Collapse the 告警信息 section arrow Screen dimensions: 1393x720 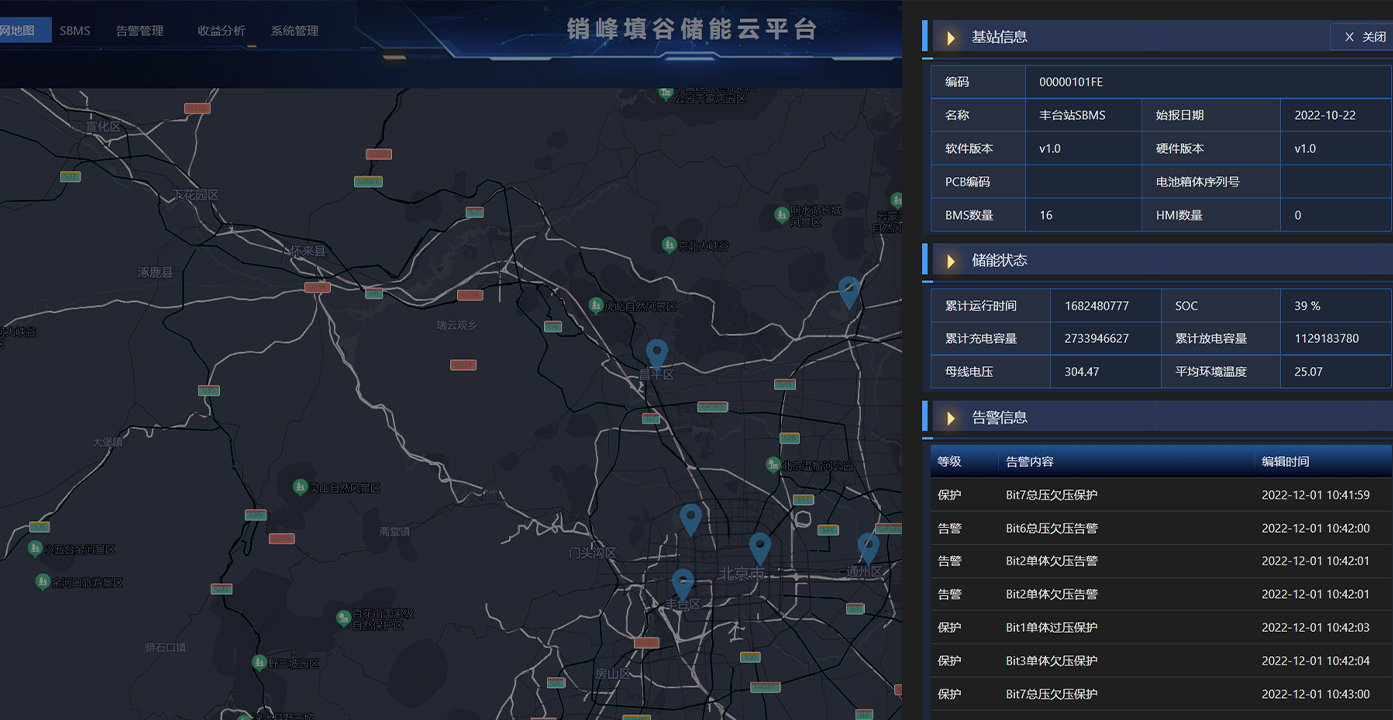(x=951, y=418)
